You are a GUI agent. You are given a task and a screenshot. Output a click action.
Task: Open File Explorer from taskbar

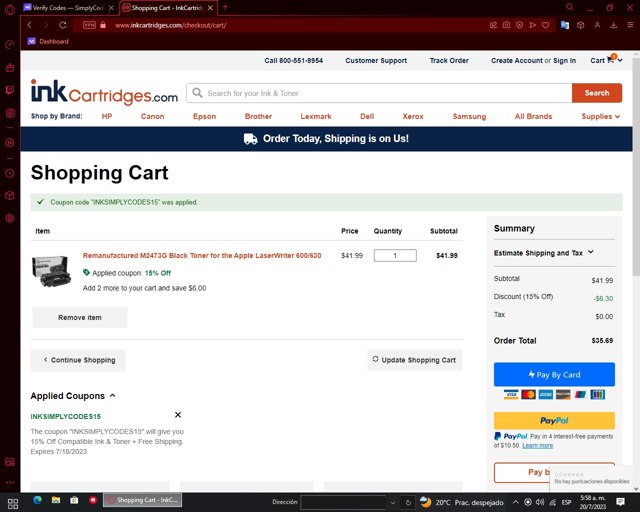pyautogui.click(x=56, y=500)
